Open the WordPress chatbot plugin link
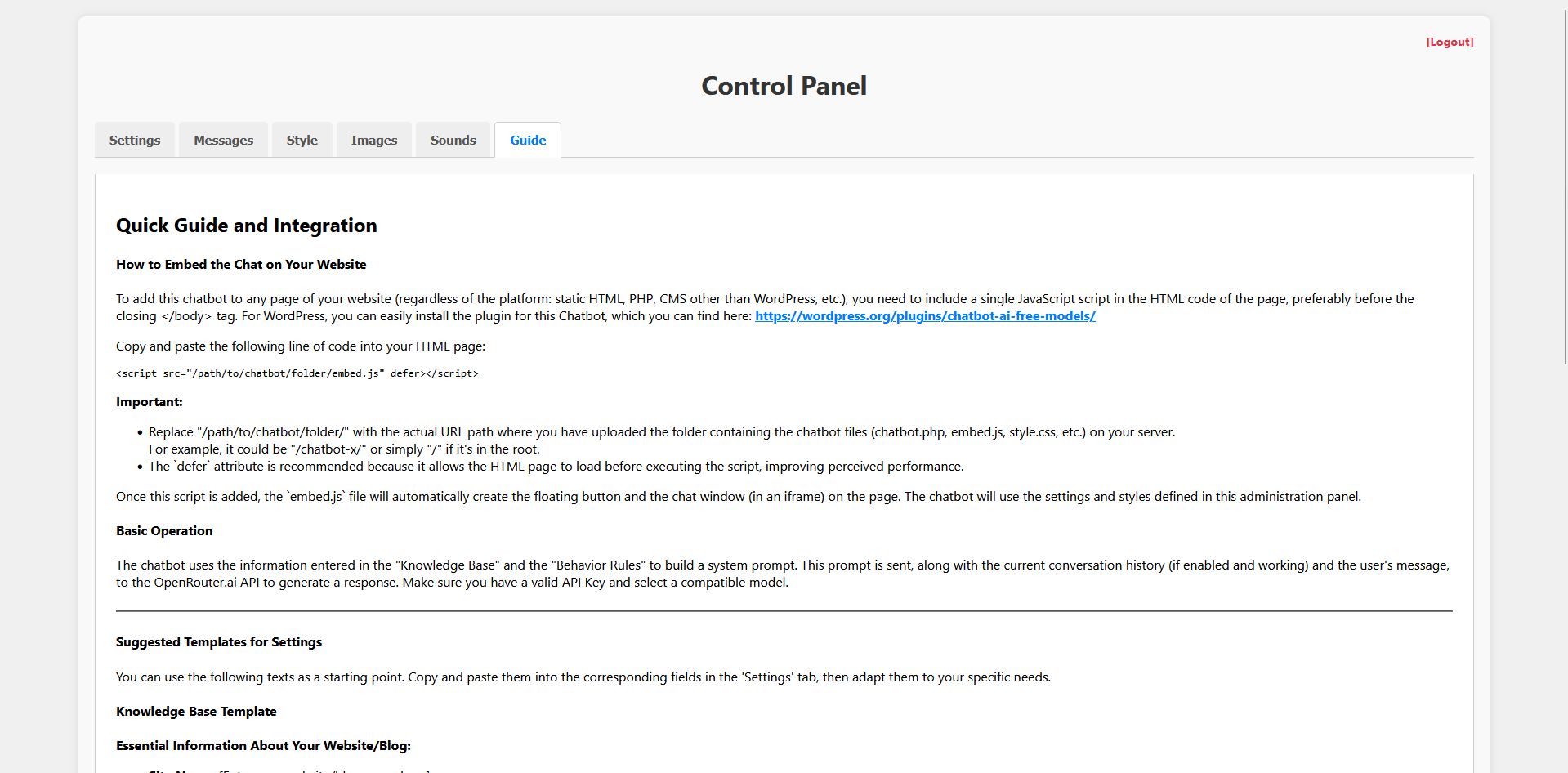Screen dimensions: 1568x773 925,316
